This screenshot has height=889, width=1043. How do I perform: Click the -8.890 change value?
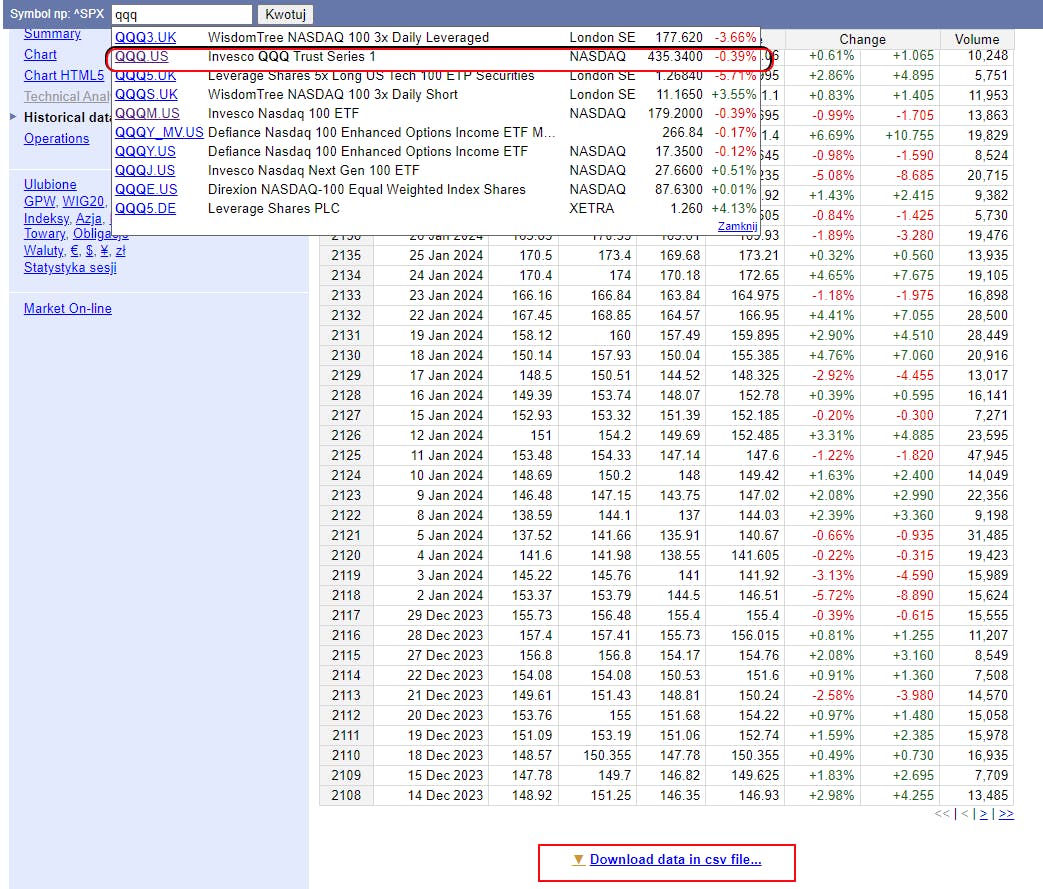[914, 596]
